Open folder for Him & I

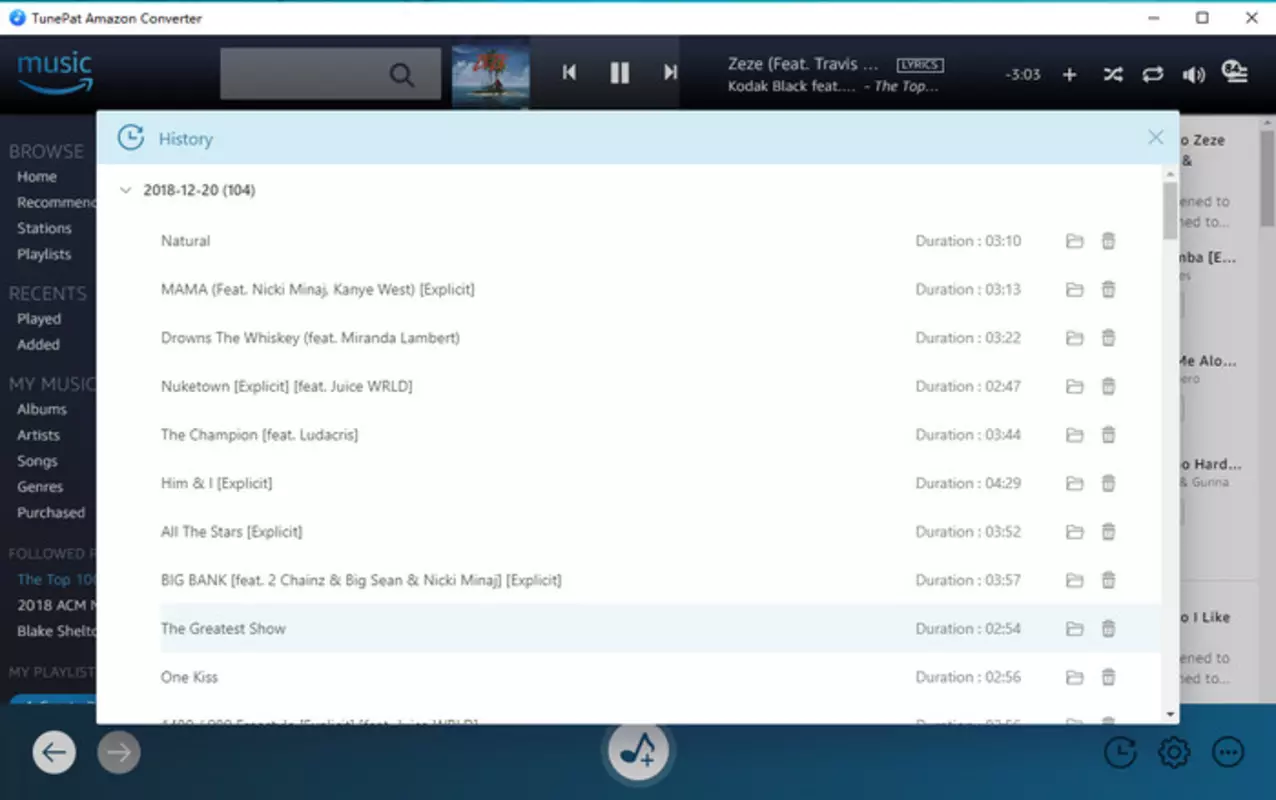1074,484
